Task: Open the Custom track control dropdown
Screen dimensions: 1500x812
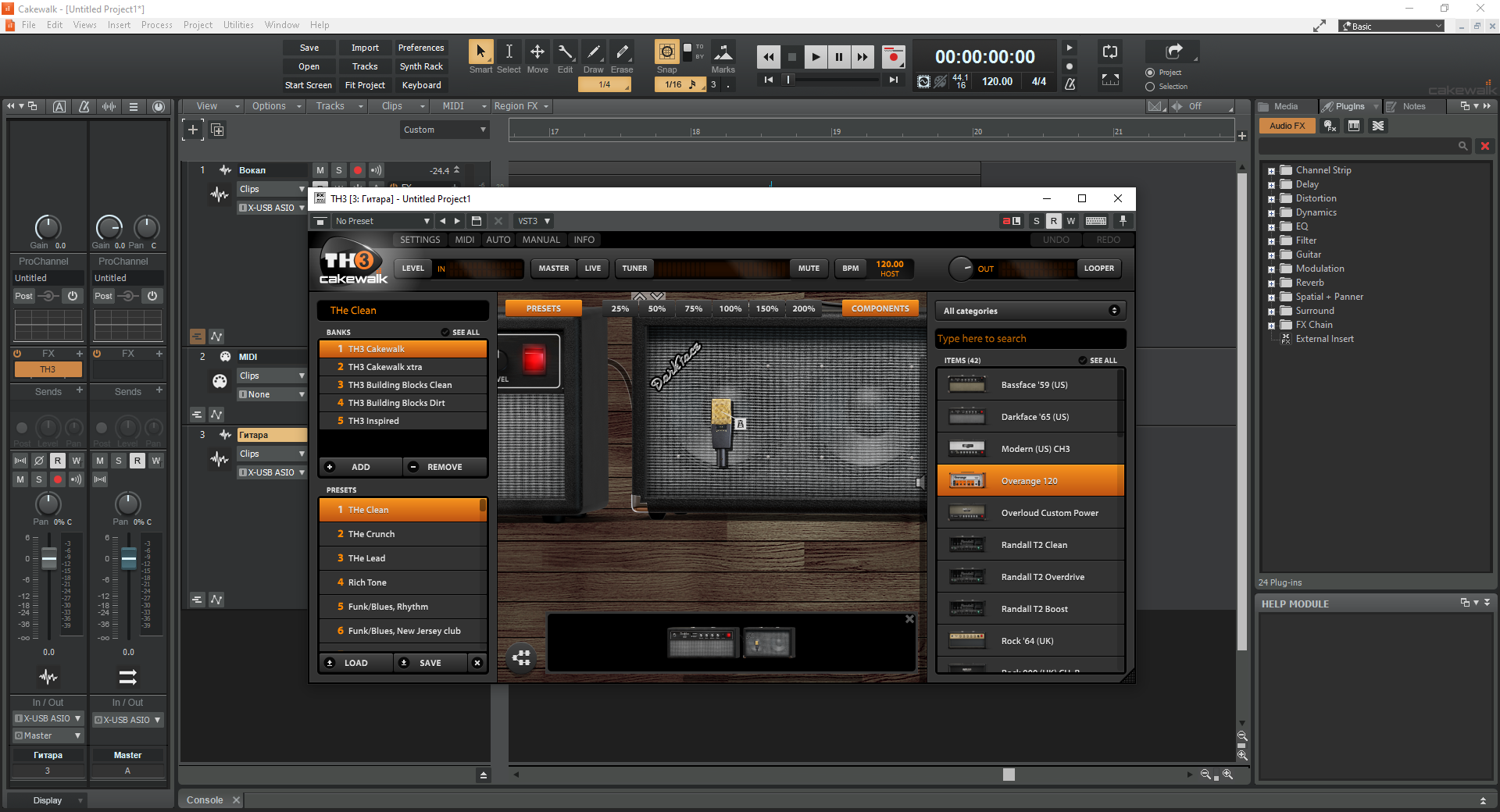Action: pyautogui.click(x=444, y=130)
